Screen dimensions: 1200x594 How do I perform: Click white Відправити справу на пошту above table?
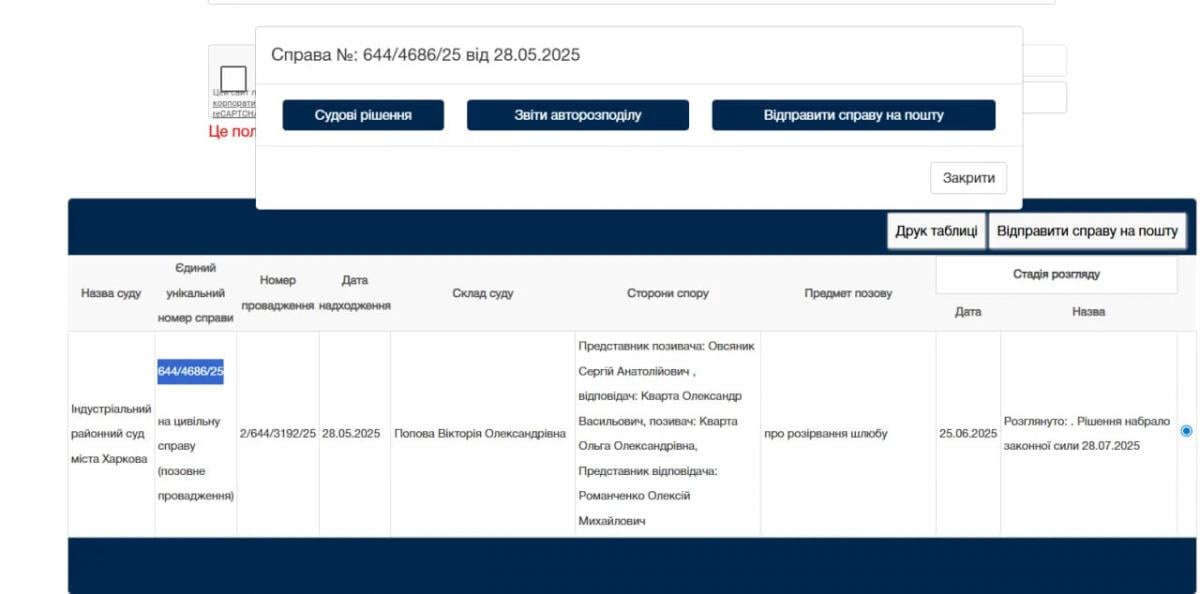[1087, 231]
